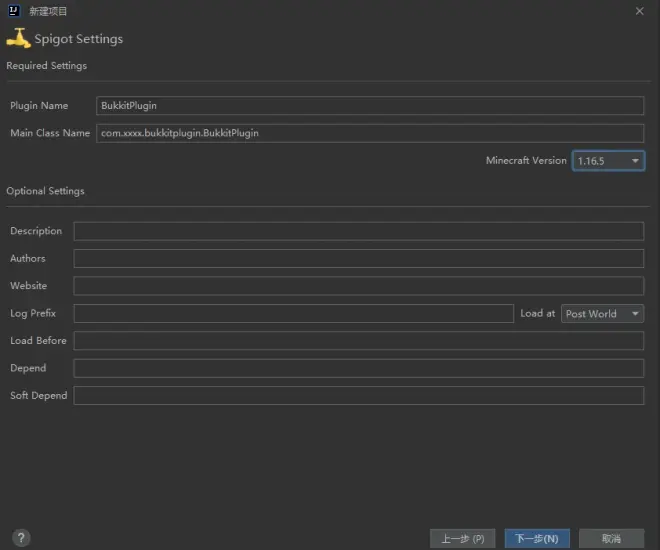Cancel with the 取消 button
660x550 pixels.
click(611, 539)
